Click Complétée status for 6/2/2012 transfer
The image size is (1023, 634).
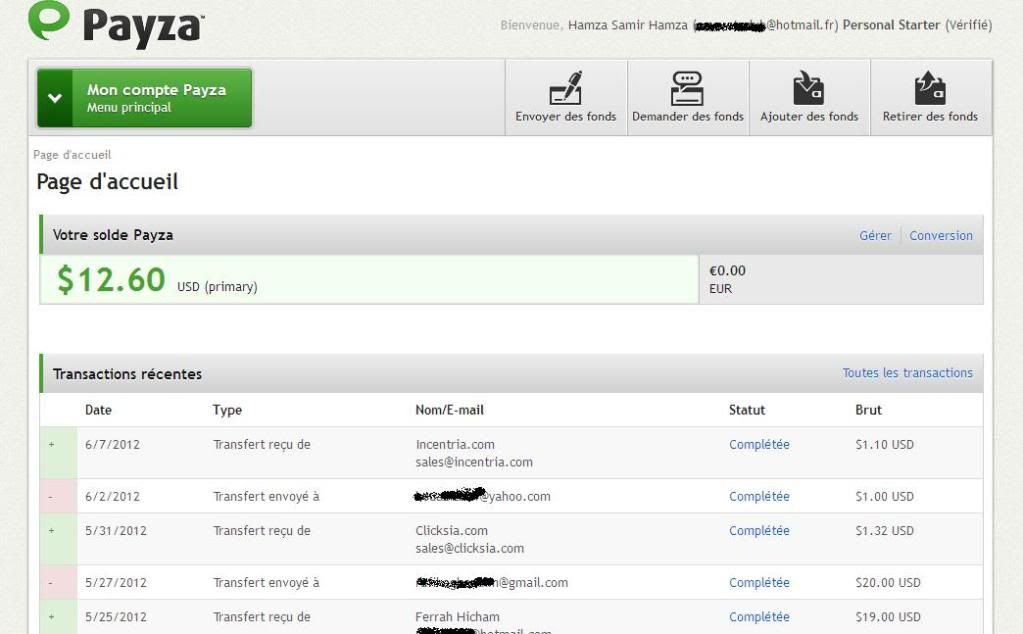tap(759, 497)
